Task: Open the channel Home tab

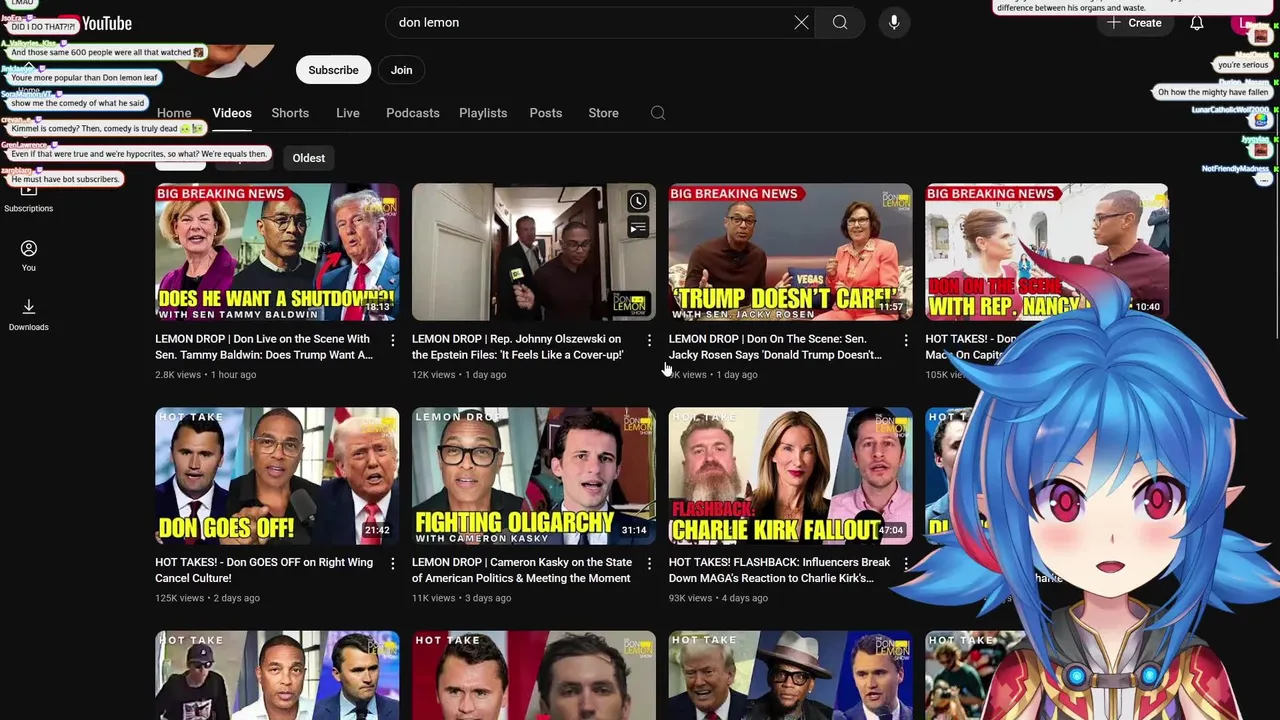Action: coord(174,113)
